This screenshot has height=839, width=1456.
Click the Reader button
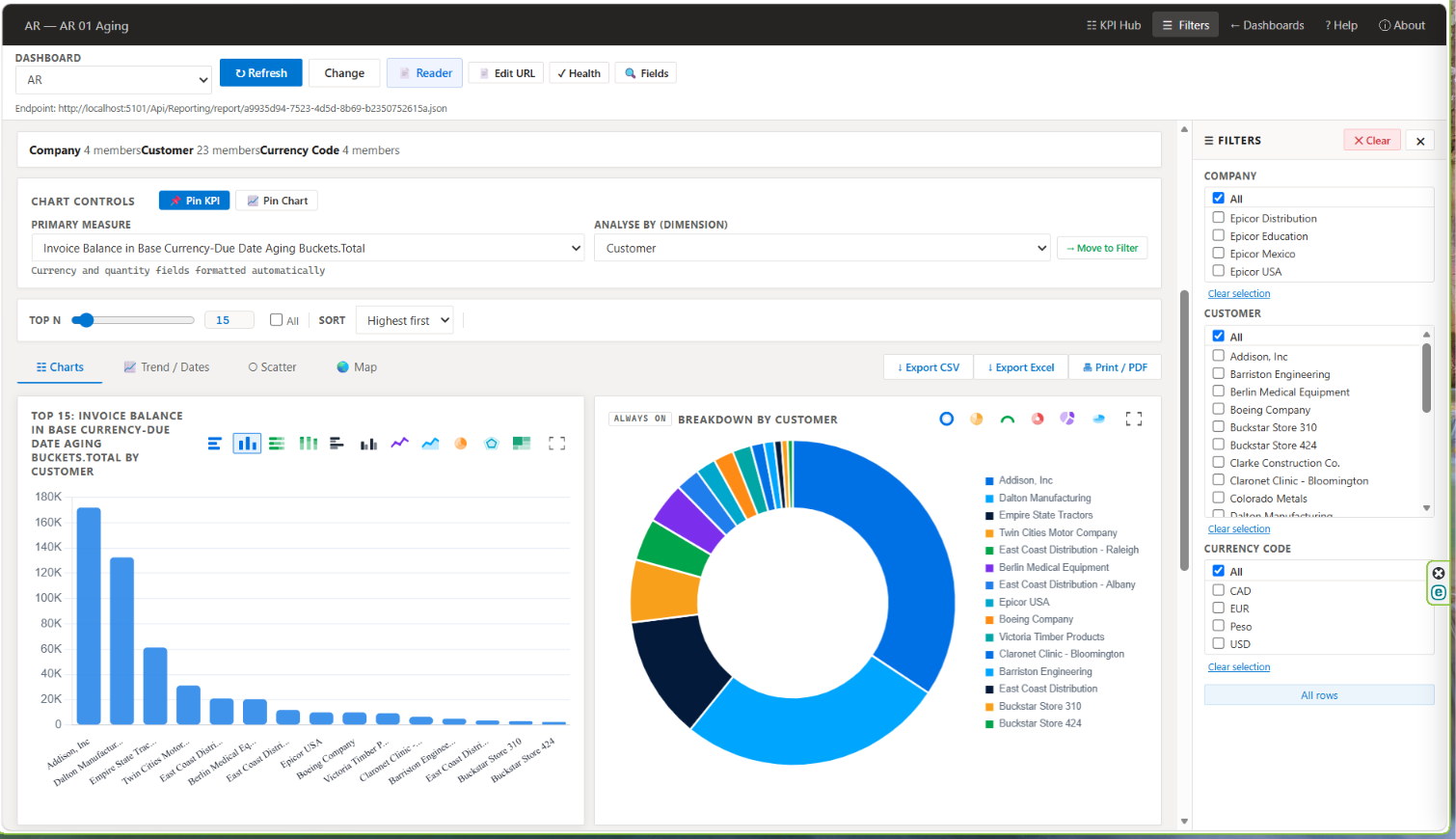(425, 73)
